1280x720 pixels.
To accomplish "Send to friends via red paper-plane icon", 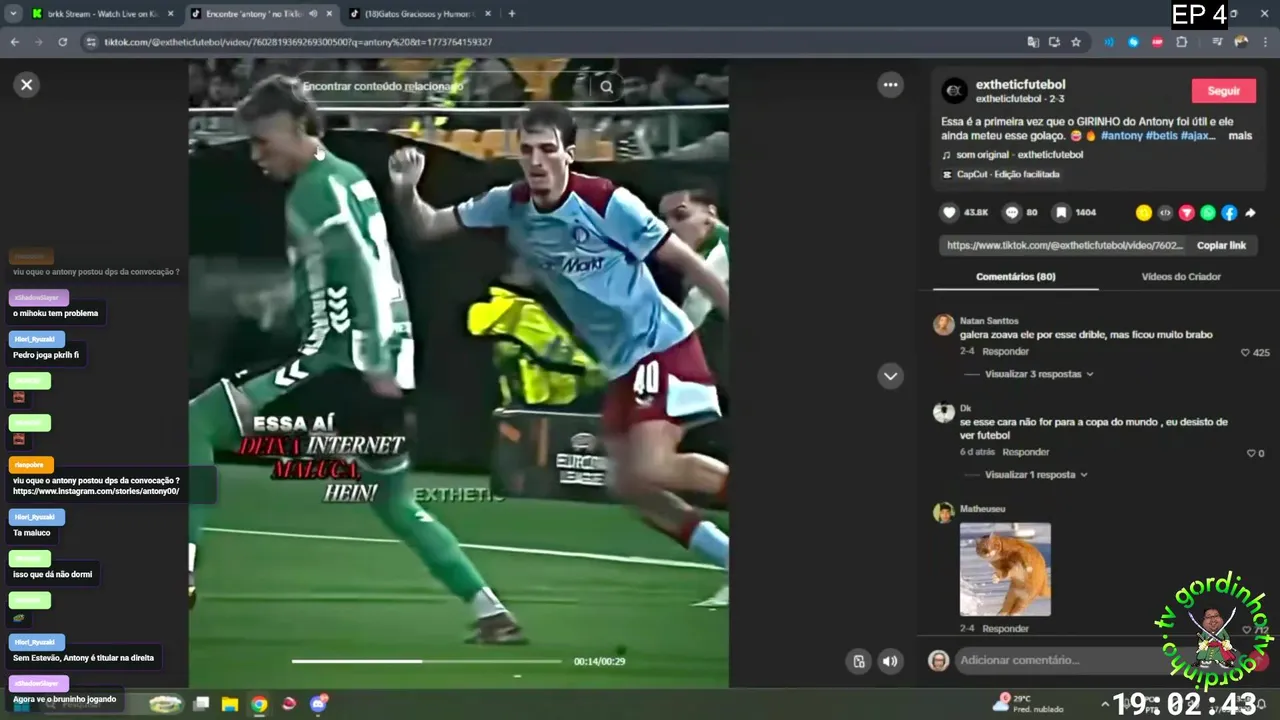I will click(1187, 213).
